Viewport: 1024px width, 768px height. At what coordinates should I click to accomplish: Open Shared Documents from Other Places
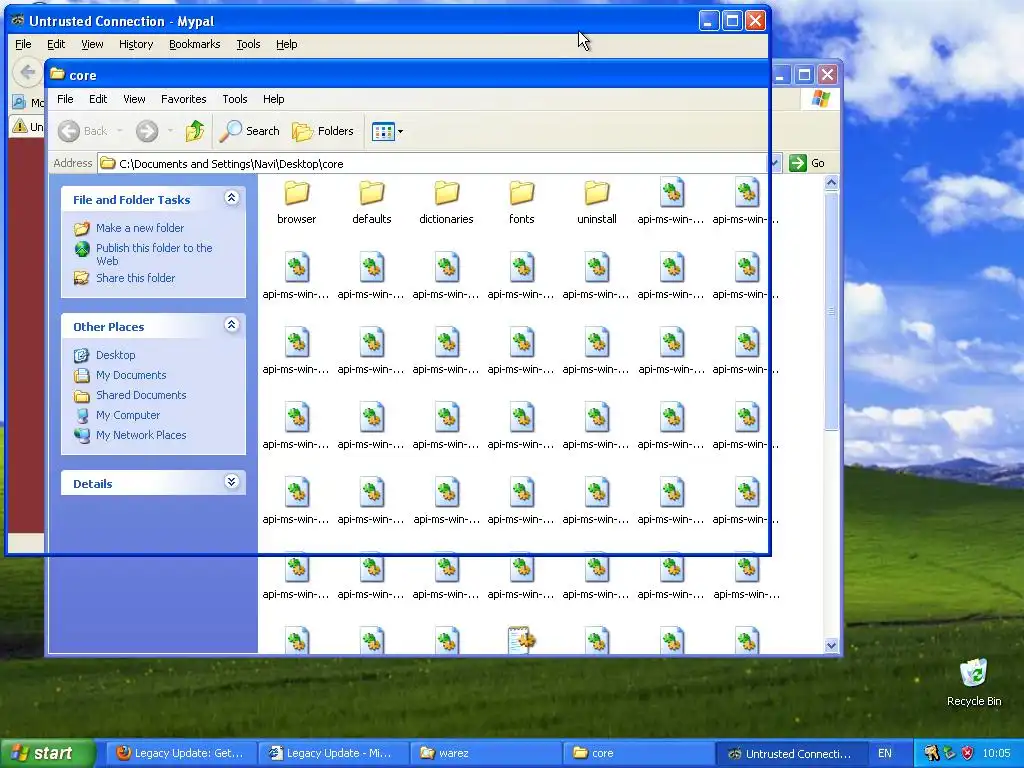(x=141, y=395)
